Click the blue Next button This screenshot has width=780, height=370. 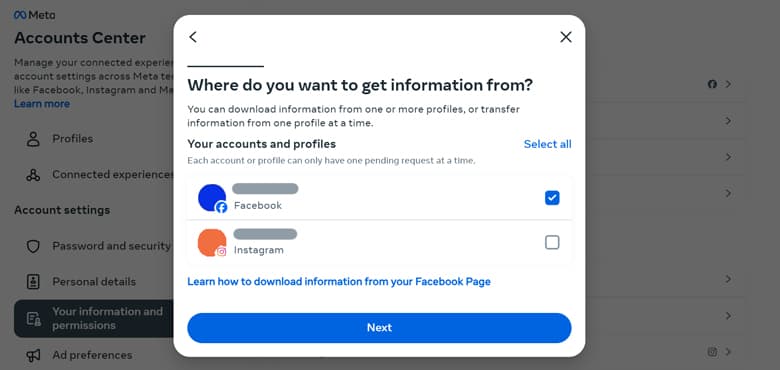click(379, 328)
